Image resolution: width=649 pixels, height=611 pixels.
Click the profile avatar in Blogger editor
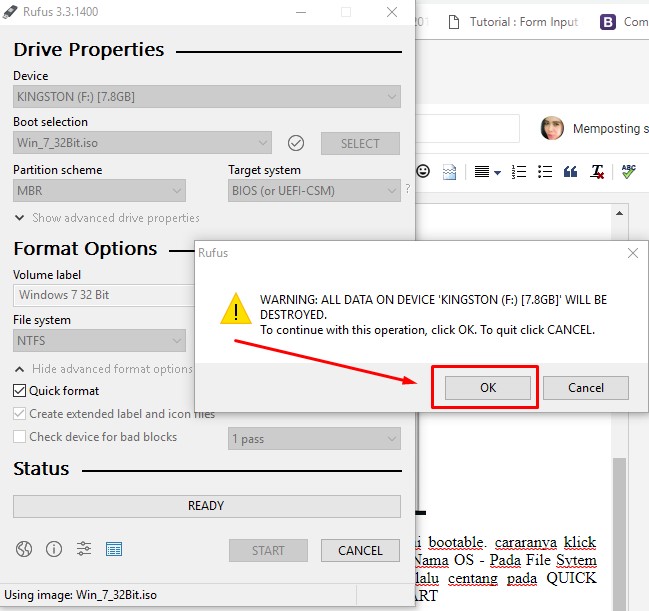point(552,128)
